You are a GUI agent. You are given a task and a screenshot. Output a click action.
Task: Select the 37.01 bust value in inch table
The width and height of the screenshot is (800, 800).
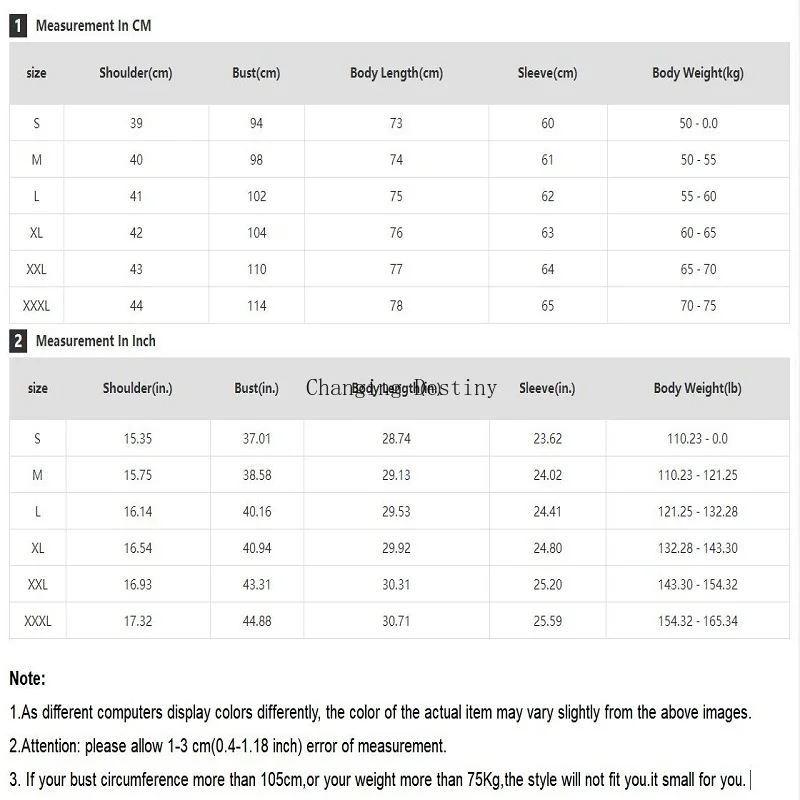(x=257, y=439)
